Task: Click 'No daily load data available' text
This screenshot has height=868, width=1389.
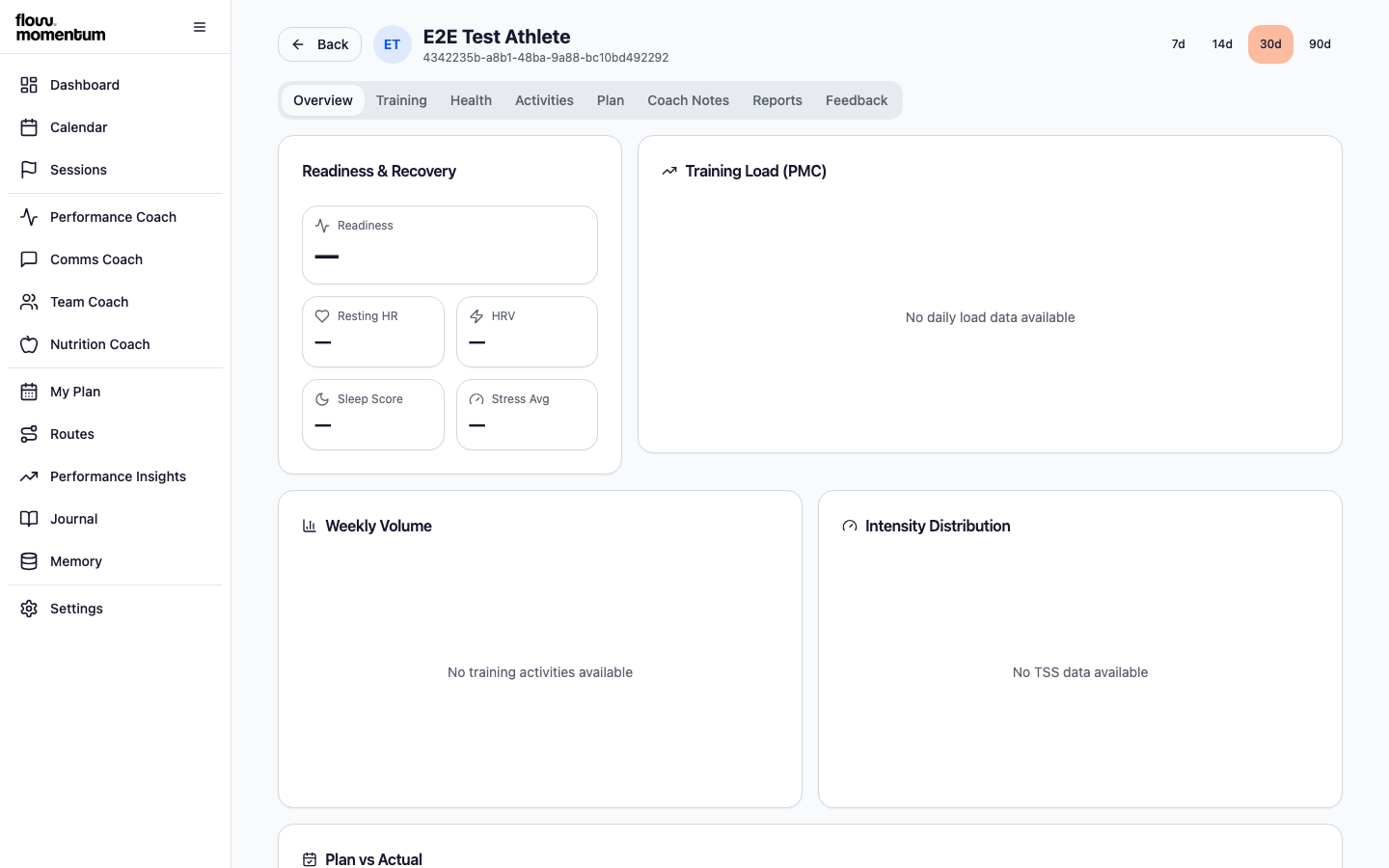Action: click(x=990, y=317)
